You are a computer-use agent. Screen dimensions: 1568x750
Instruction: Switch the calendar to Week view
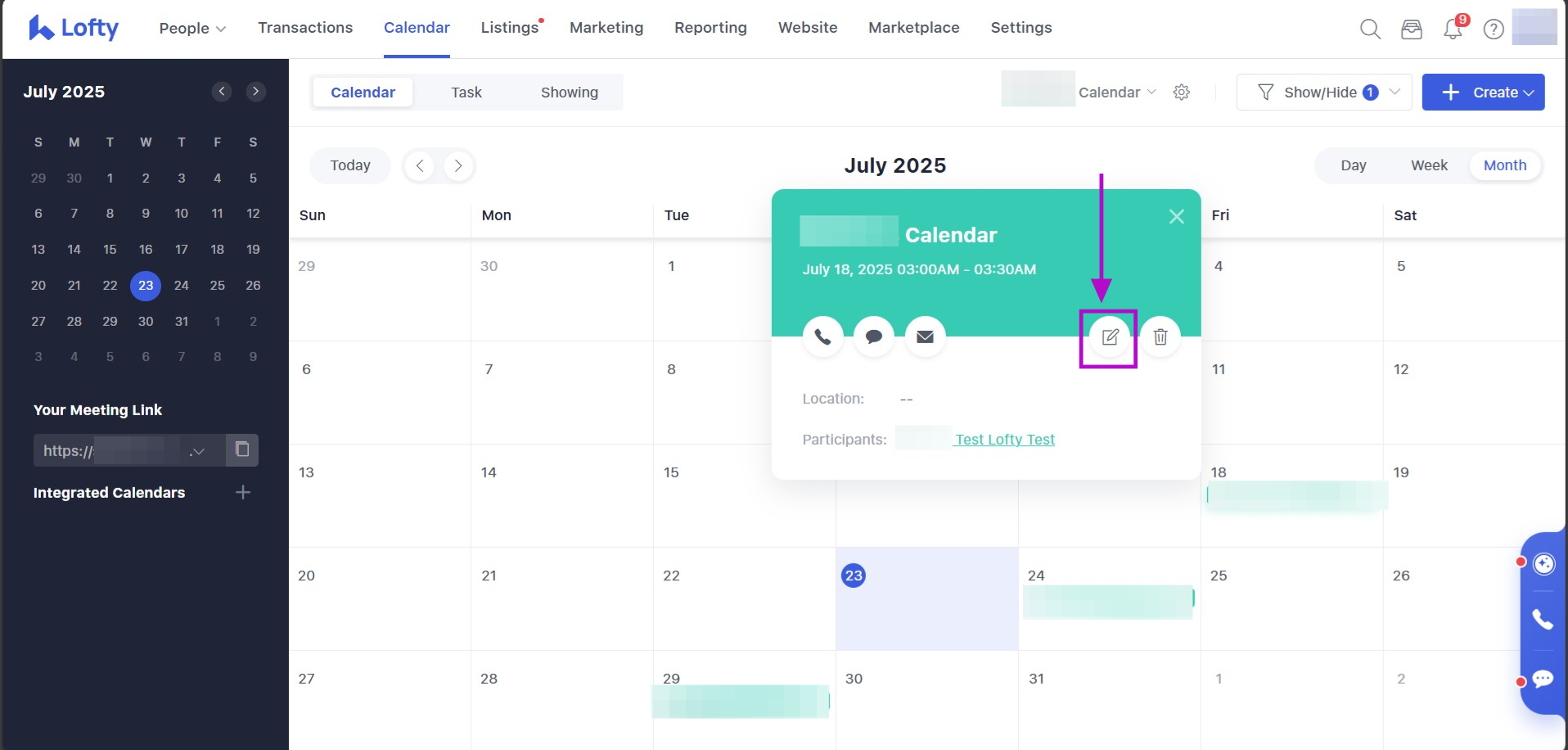[1429, 165]
